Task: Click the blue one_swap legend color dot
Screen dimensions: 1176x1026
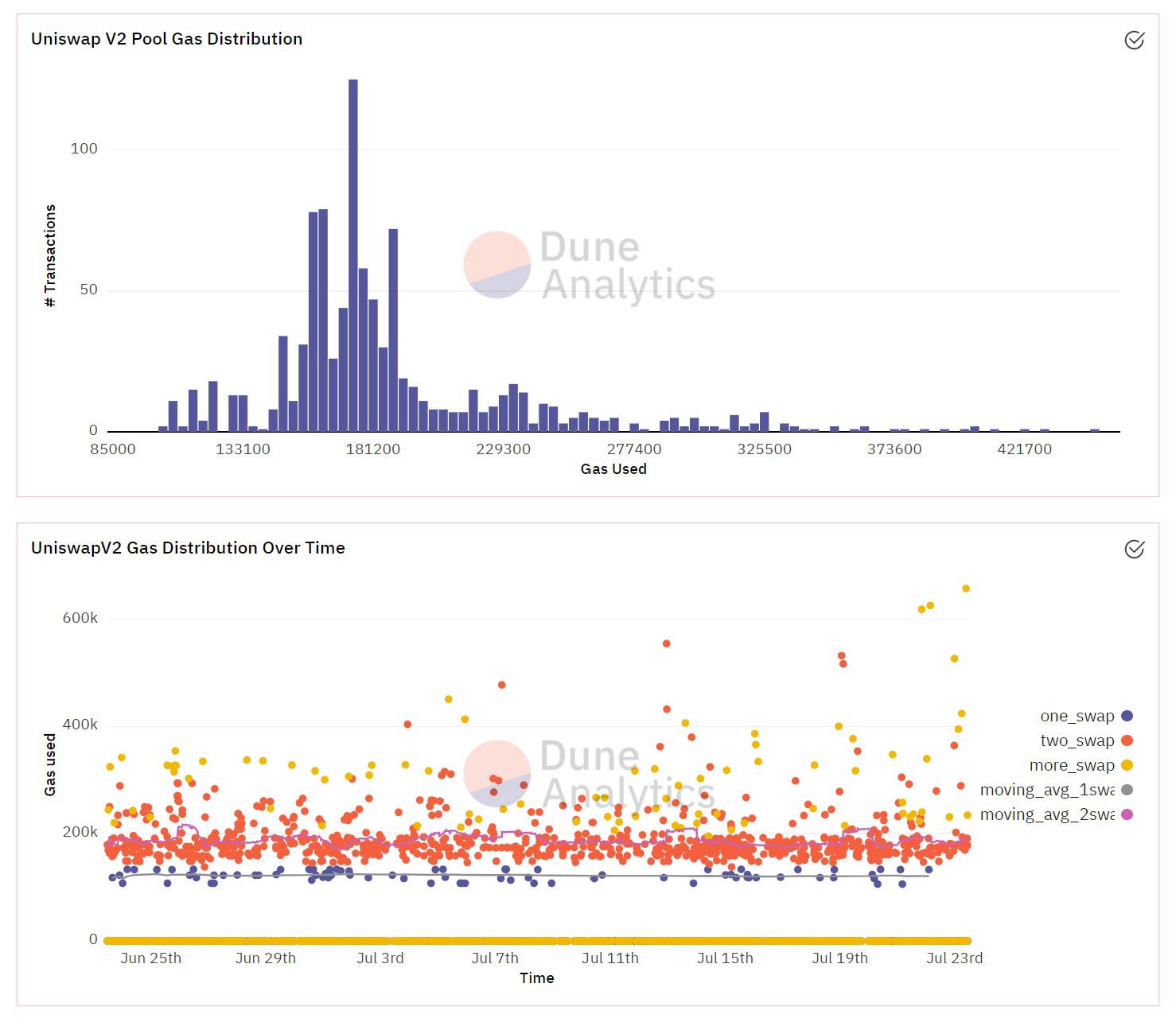Action: [1127, 716]
